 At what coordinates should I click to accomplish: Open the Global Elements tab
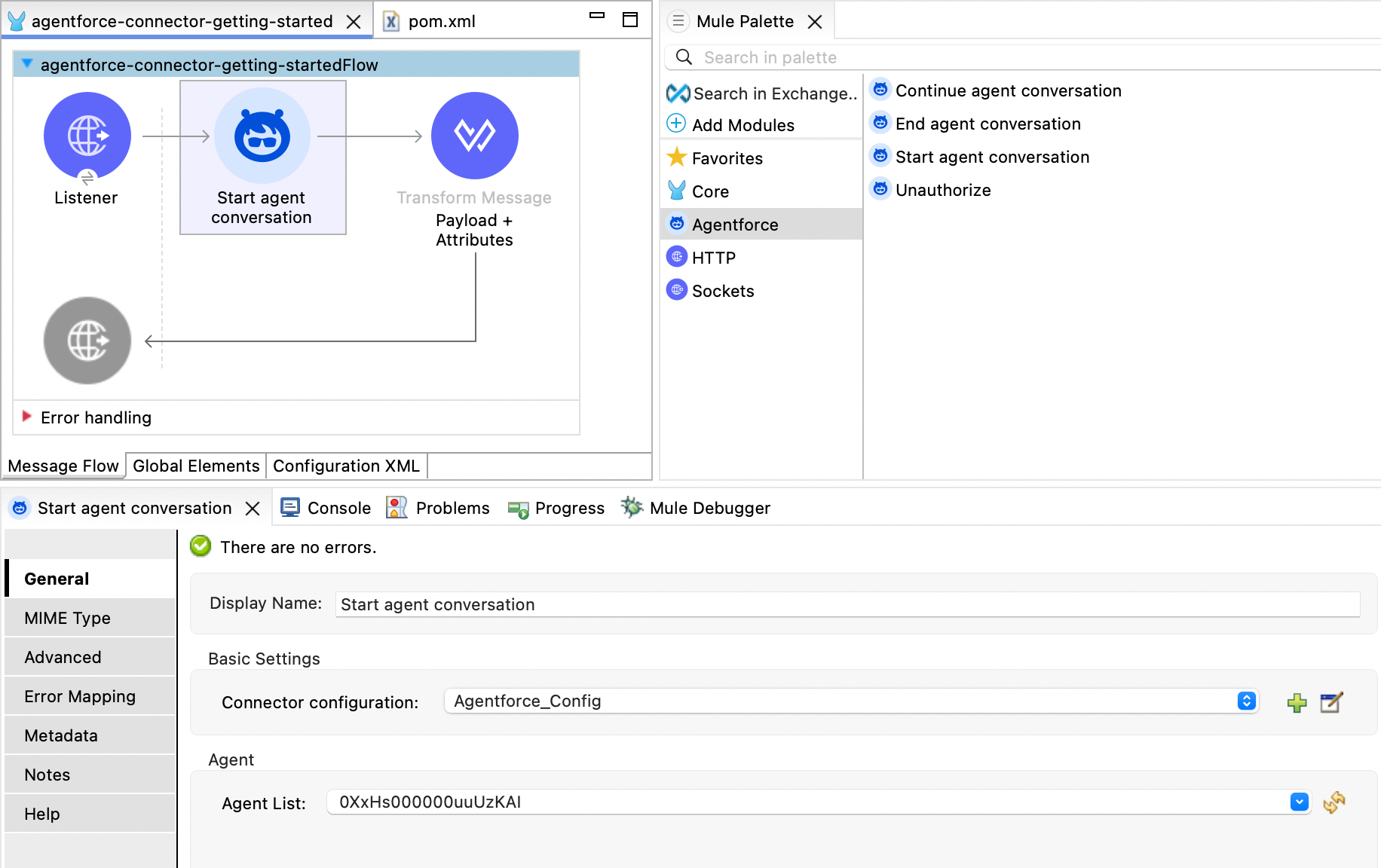196,466
